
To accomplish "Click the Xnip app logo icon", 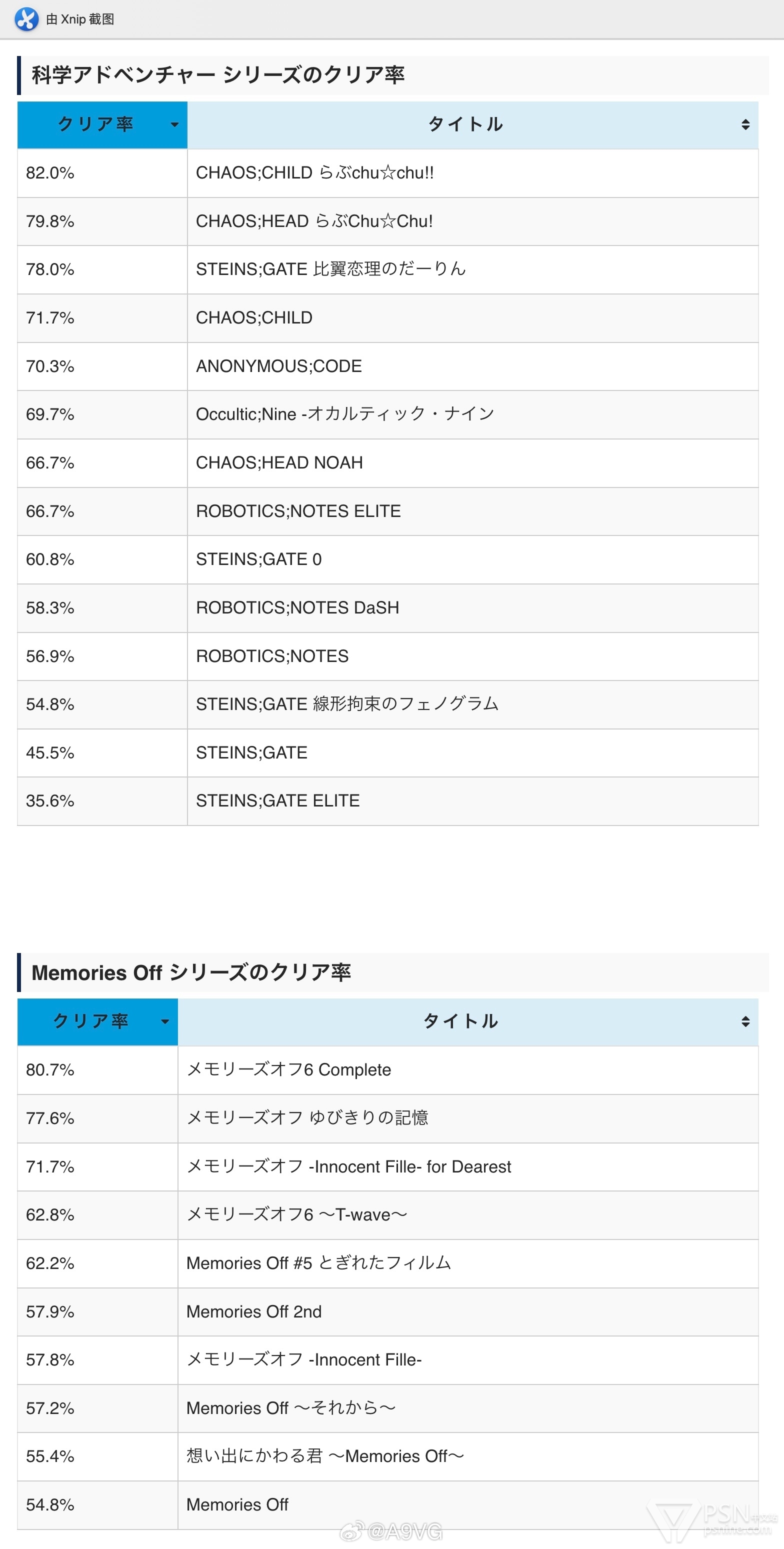I will [x=26, y=19].
